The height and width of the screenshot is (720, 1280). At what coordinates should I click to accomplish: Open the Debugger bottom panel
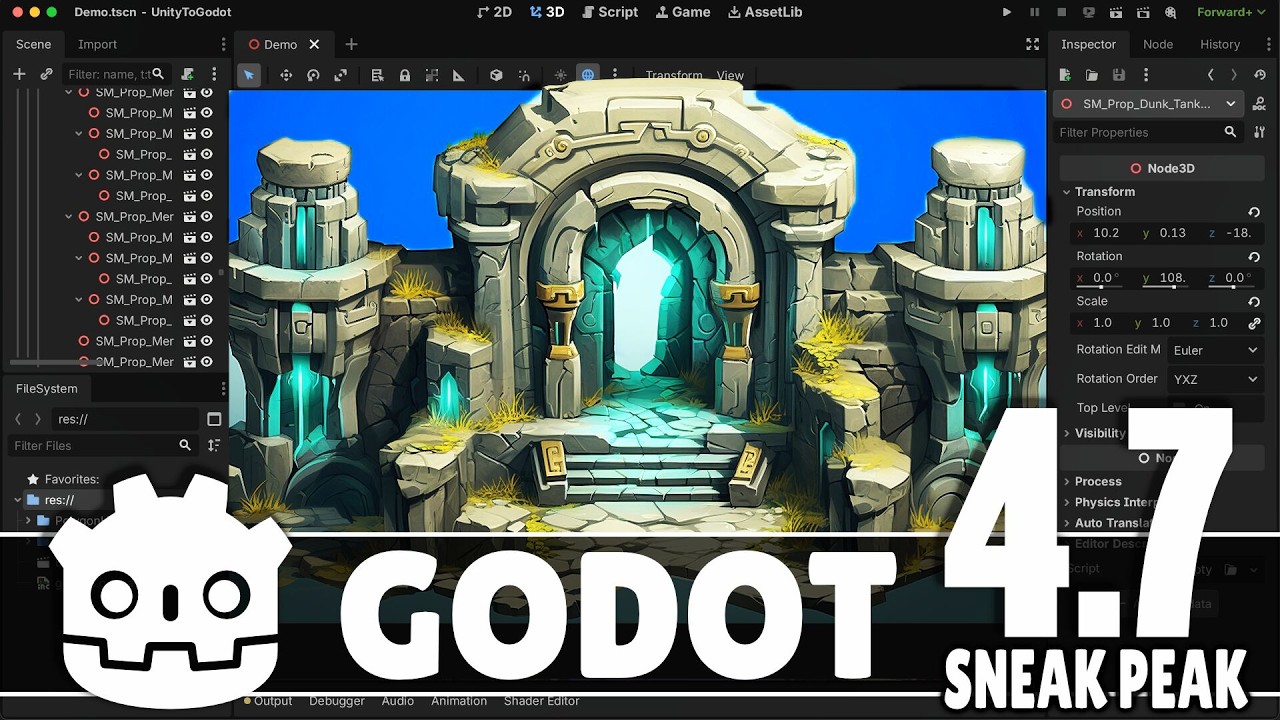pos(337,701)
